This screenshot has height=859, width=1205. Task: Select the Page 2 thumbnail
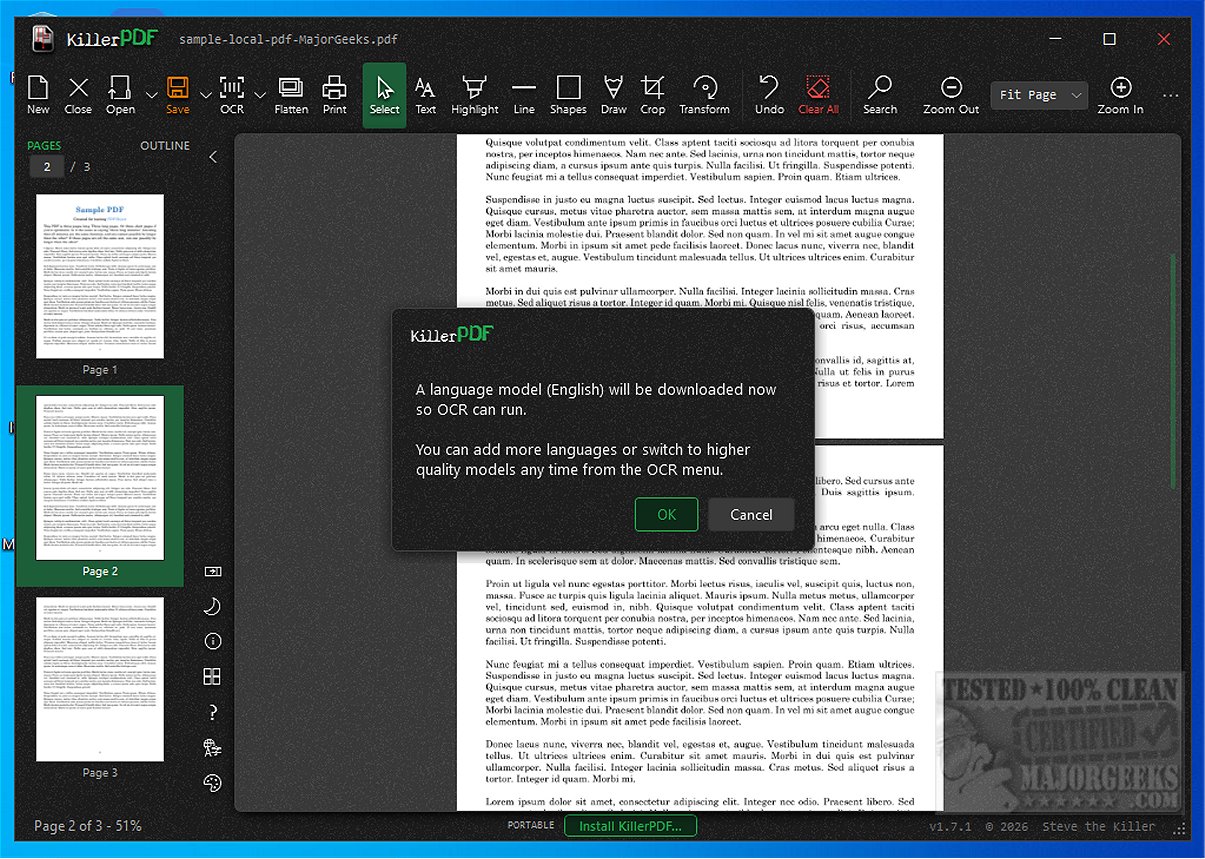[x=100, y=478]
